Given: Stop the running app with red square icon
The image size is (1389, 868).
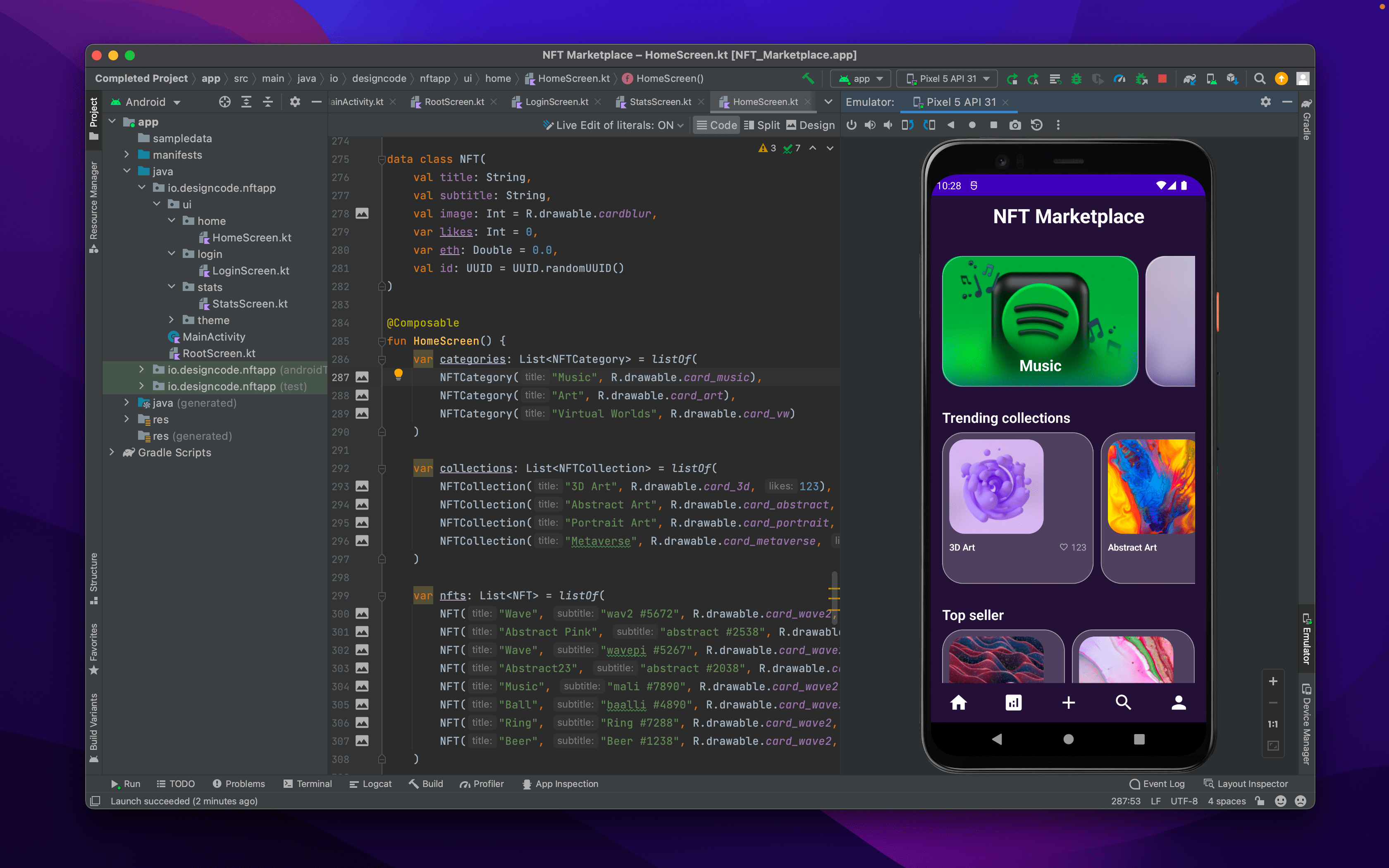Looking at the screenshot, I should pos(1163,79).
